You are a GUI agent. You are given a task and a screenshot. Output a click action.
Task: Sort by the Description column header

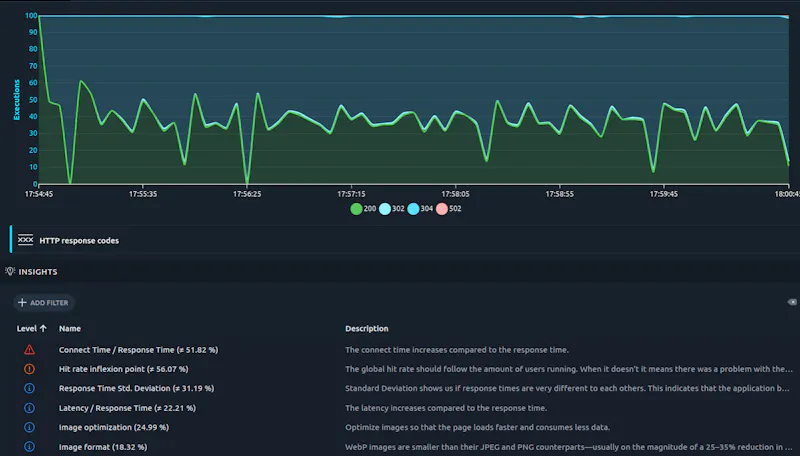pyautogui.click(x=367, y=328)
